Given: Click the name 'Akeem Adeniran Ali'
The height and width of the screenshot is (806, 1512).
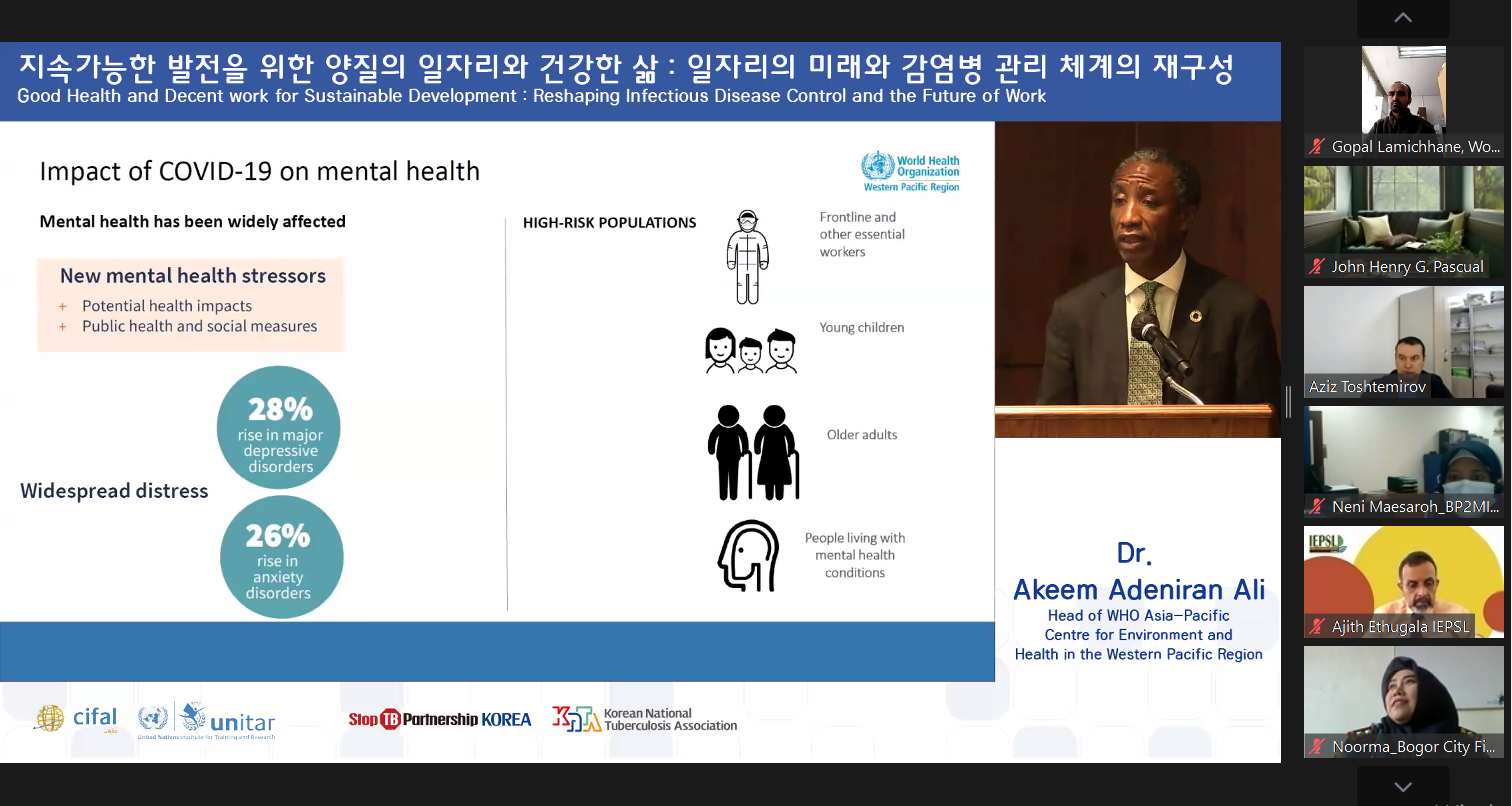Looking at the screenshot, I should point(1139,590).
